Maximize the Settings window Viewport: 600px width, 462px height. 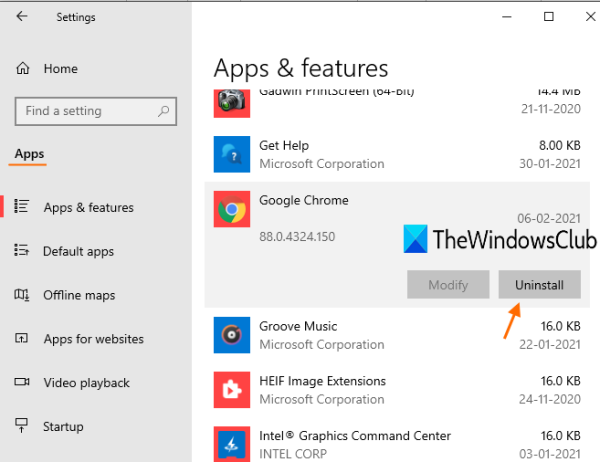click(548, 17)
